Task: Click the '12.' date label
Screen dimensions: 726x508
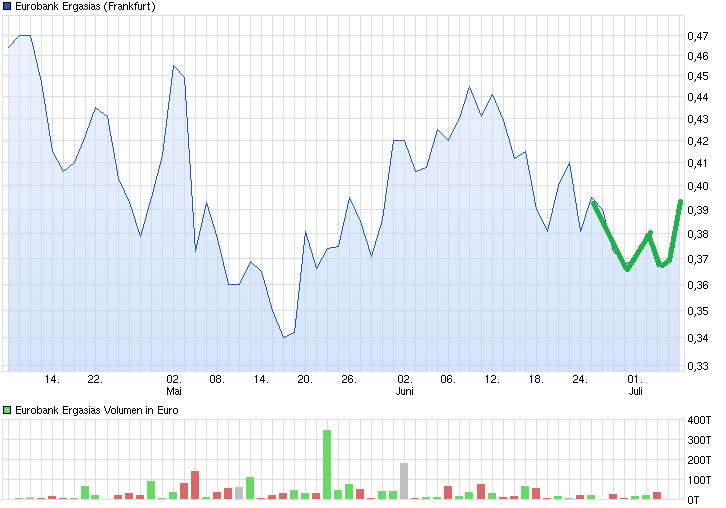Action: tap(492, 379)
